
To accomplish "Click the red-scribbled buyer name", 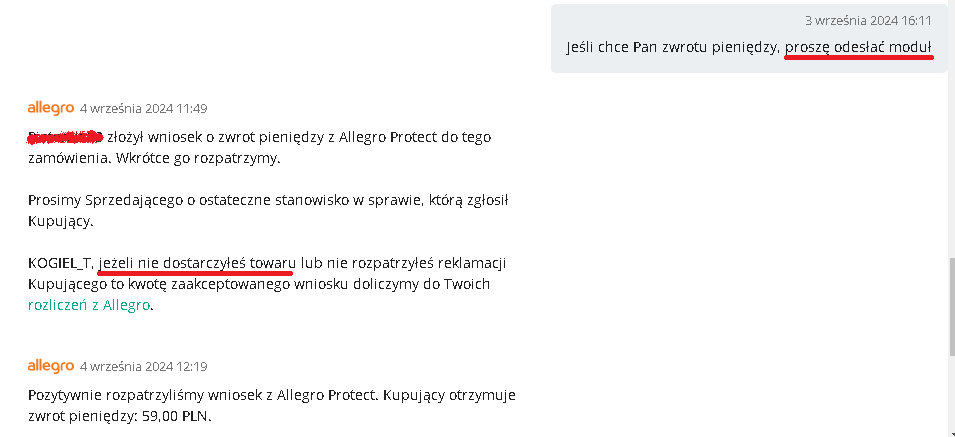I will 65,137.
